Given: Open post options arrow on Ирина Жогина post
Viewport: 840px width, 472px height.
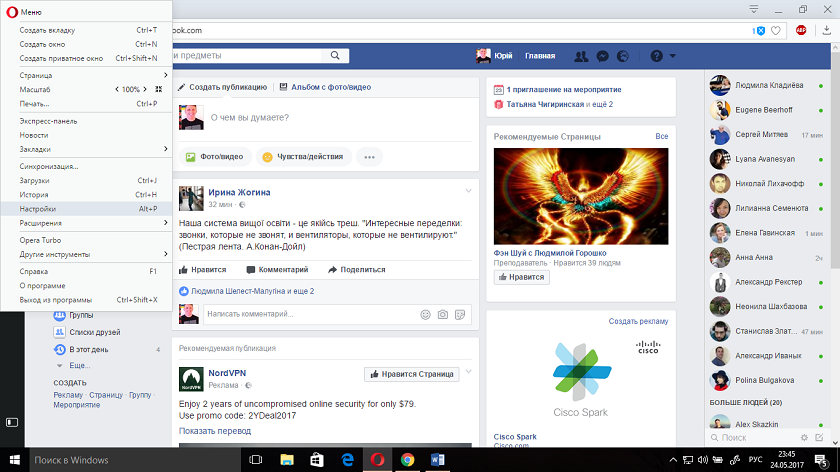Looking at the screenshot, I should (x=467, y=191).
